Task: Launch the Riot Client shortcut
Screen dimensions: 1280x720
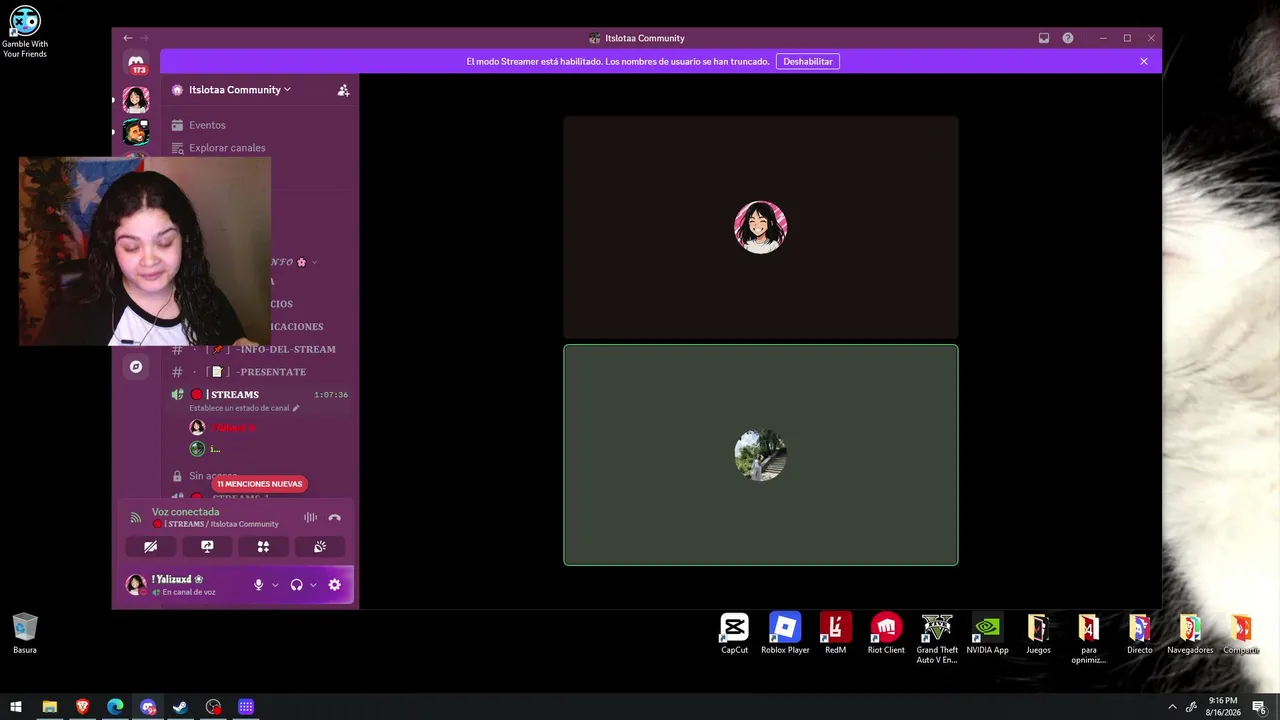Action: click(x=886, y=634)
